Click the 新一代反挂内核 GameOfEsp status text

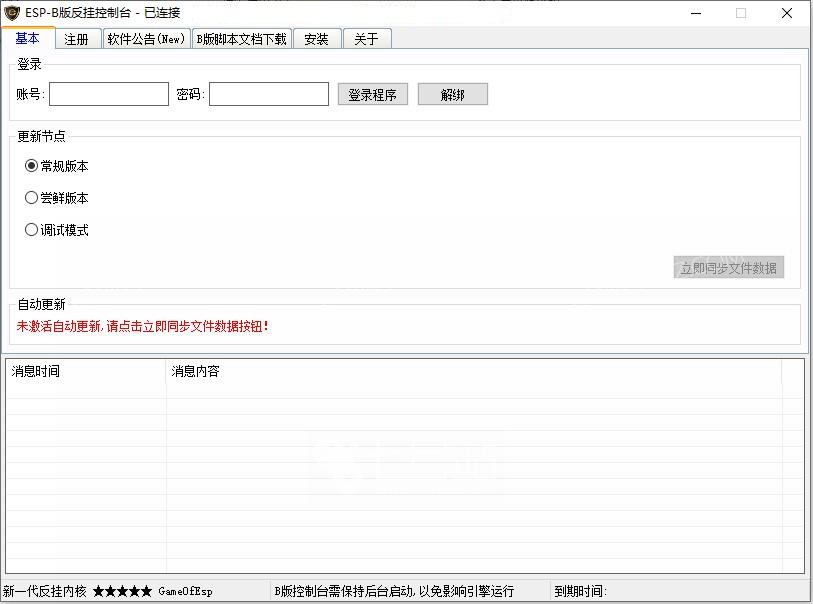[x=107, y=591]
